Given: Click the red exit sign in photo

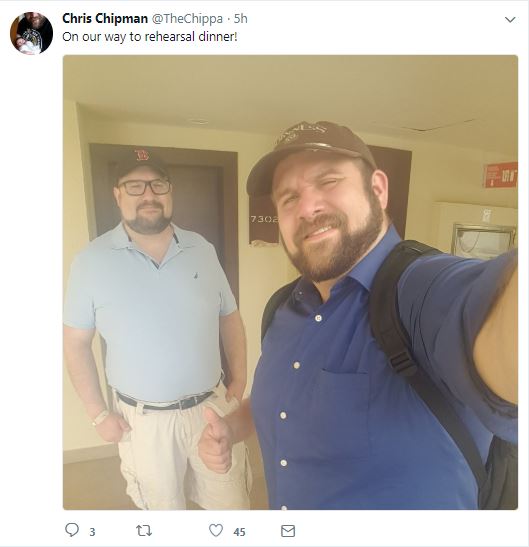Looking at the screenshot, I should [500, 175].
